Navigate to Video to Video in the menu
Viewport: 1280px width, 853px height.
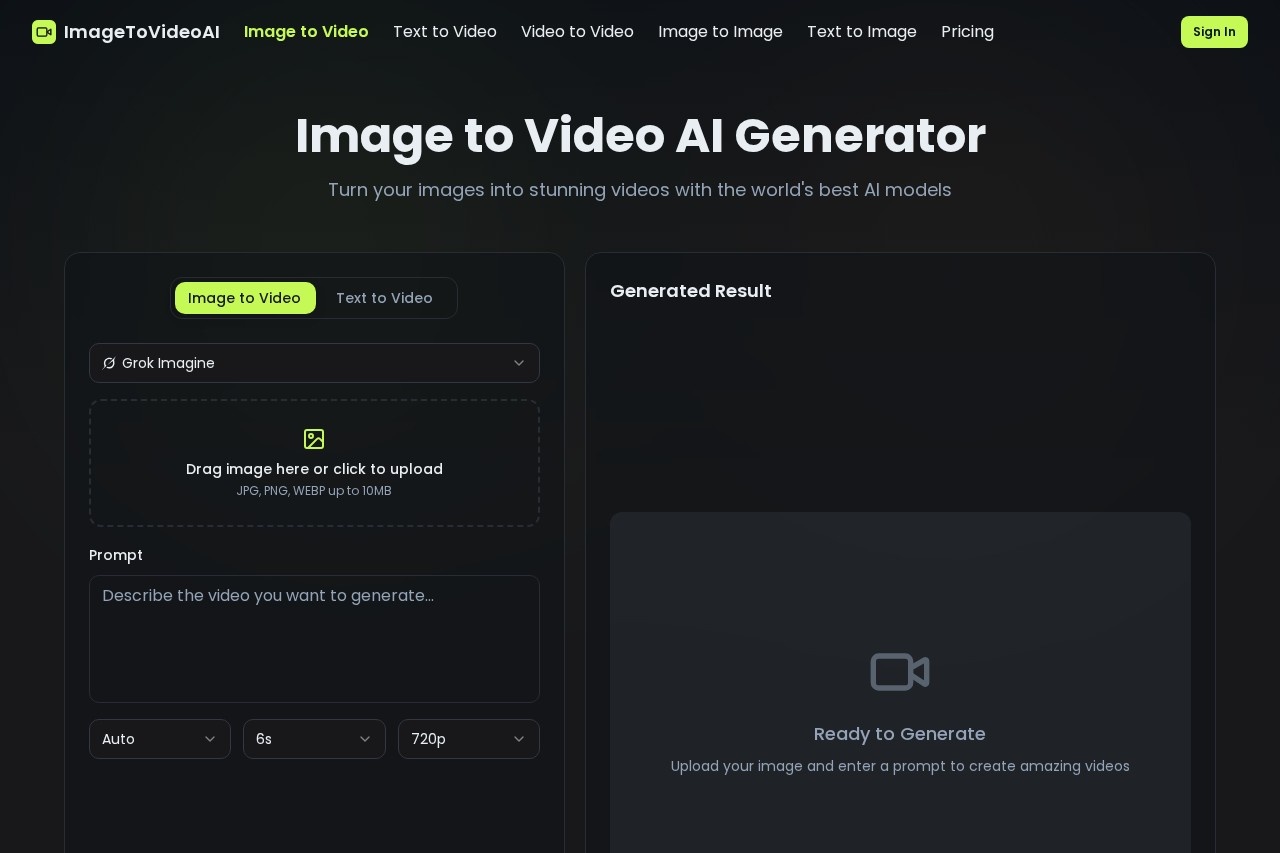point(577,32)
